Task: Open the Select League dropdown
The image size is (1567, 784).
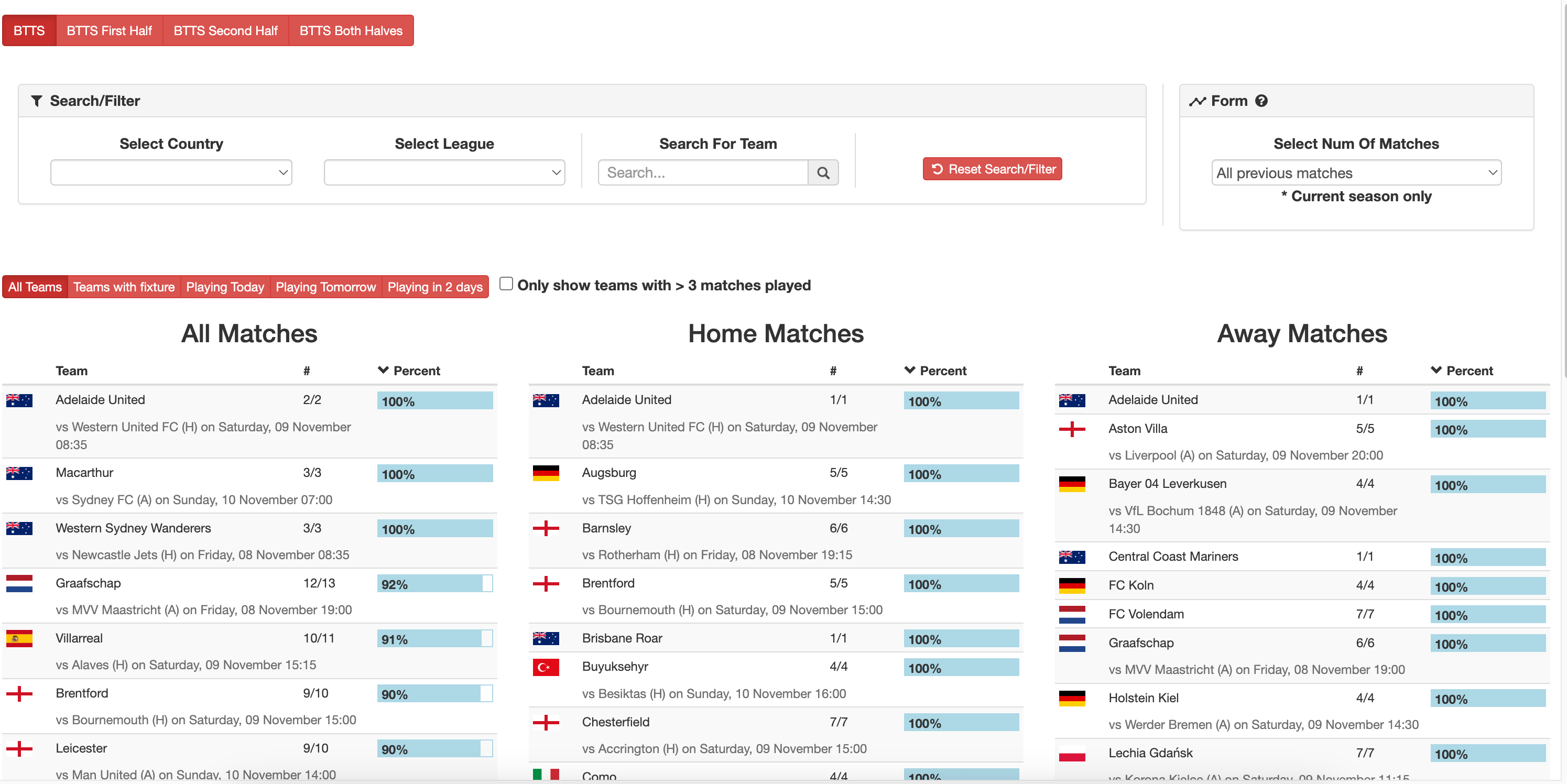Action: (444, 173)
